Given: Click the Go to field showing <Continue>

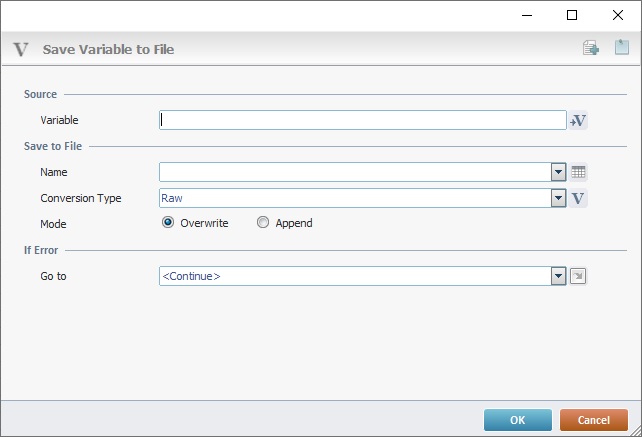Looking at the screenshot, I should [355, 276].
